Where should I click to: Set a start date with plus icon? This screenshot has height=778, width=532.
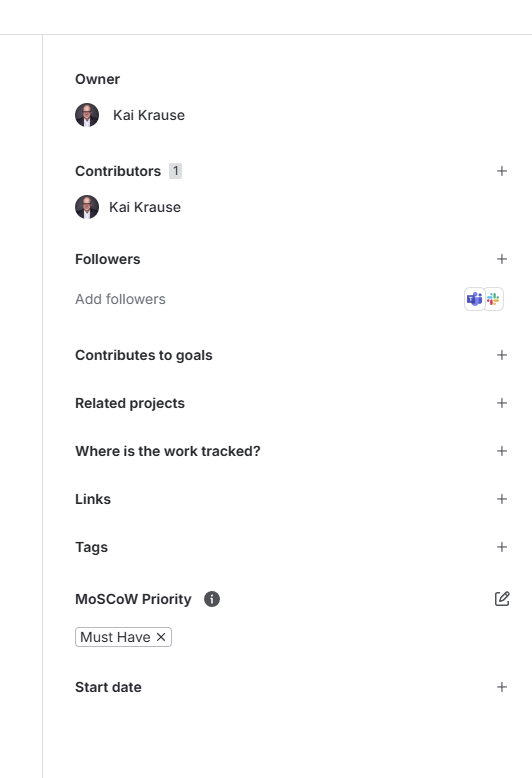502,687
